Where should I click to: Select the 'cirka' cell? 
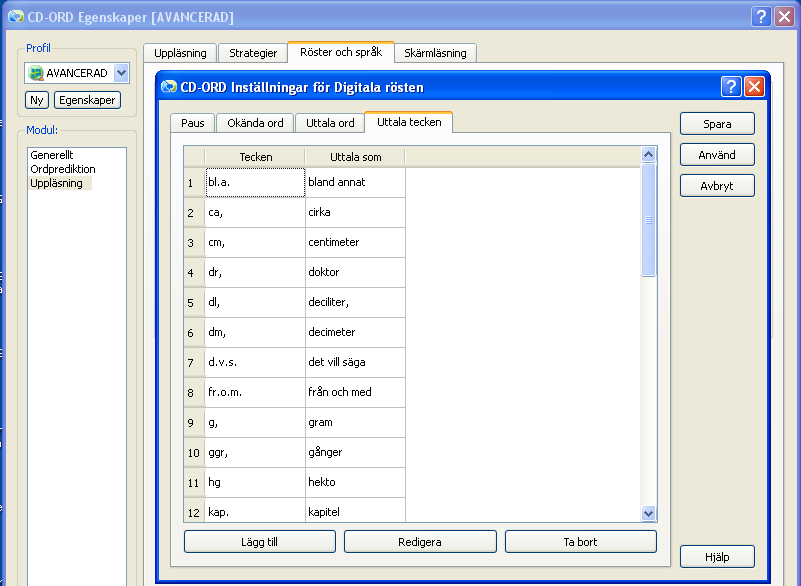[356, 213]
